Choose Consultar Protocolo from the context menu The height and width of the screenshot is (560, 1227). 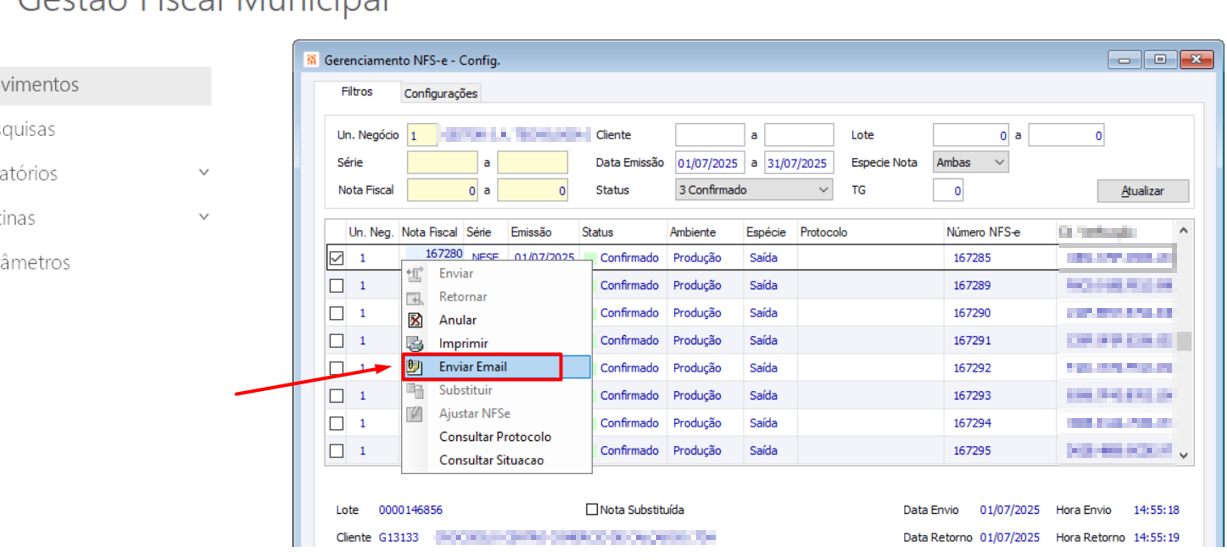(495, 437)
